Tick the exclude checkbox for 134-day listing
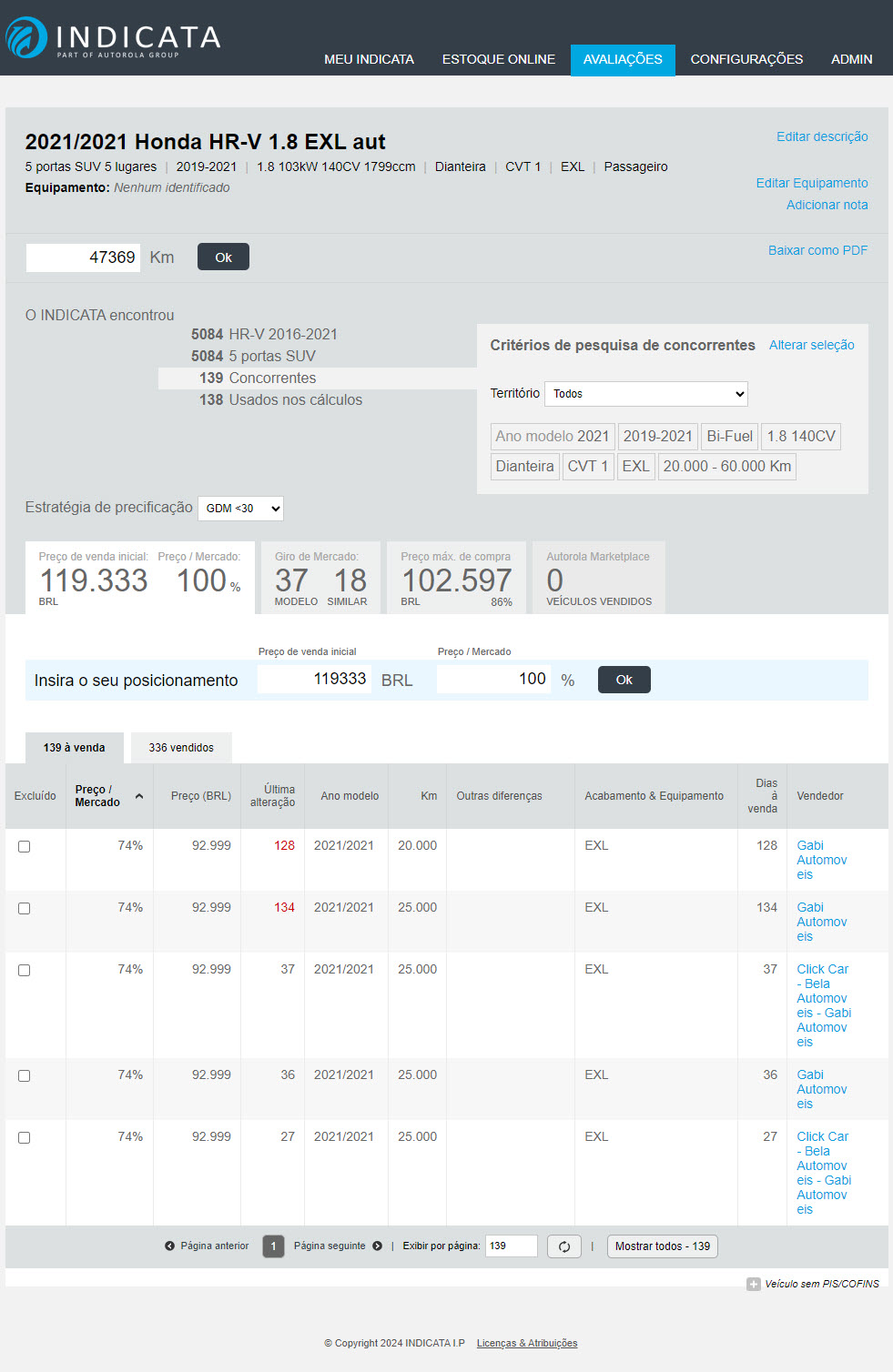The image size is (893, 1372). tap(25, 909)
